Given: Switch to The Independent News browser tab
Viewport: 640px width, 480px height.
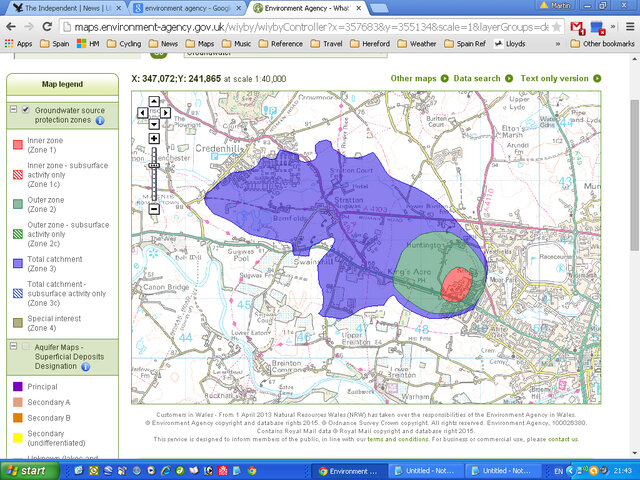Looking at the screenshot, I should [63, 8].
